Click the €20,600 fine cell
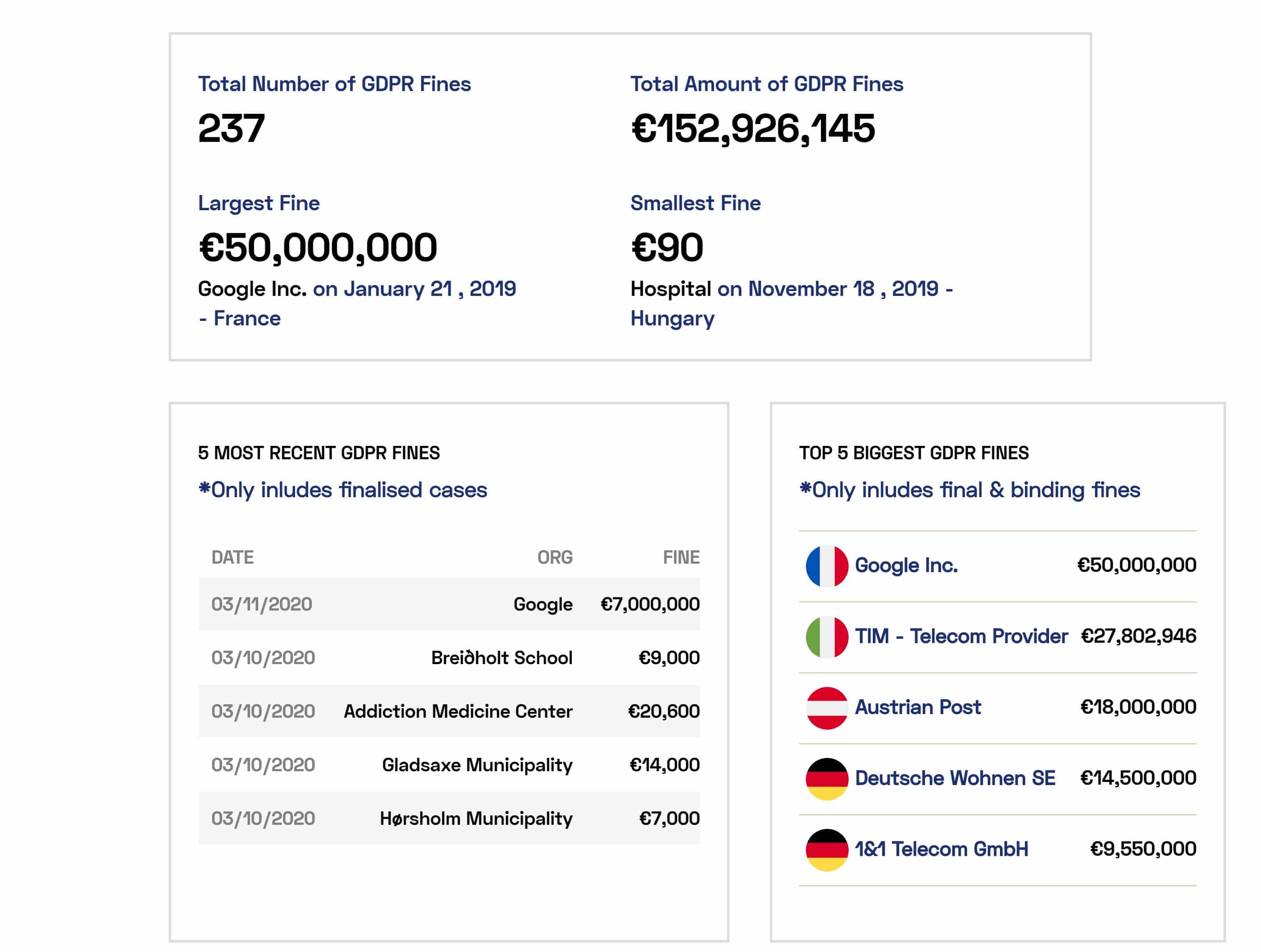The width and height of the screenshot is (1261, 952). click(664, 711)
